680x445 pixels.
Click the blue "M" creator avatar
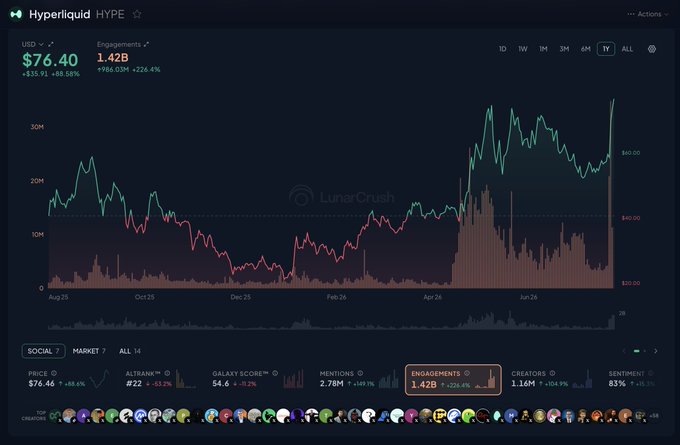click(x=511, y=416)
